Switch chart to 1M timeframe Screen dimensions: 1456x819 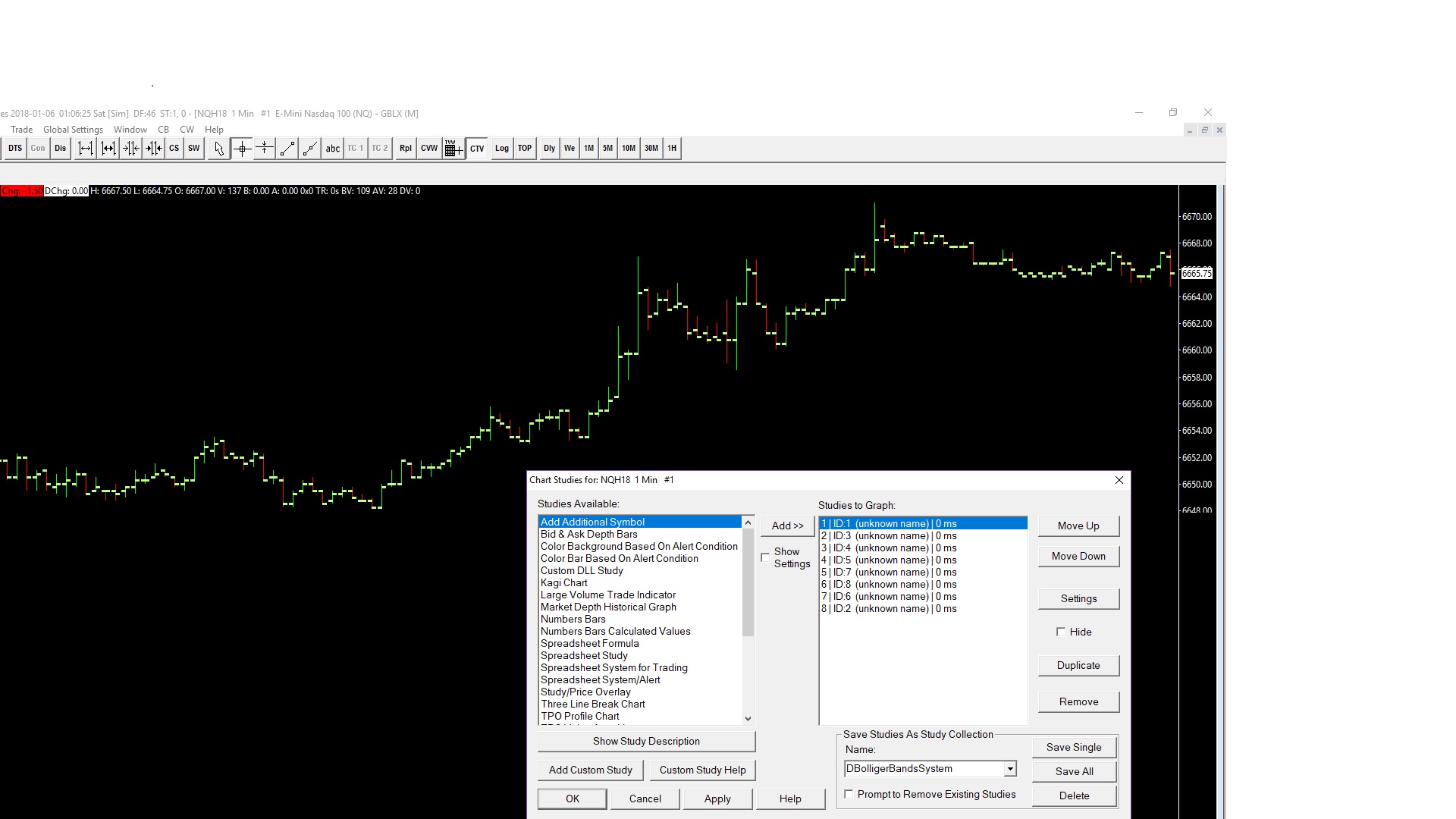pos(589,149)
